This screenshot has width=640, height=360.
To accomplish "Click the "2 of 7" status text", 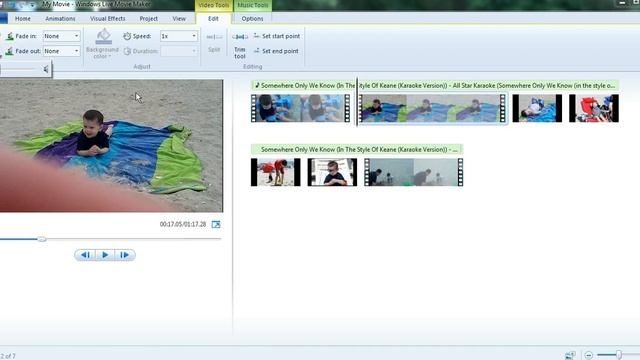I will pos(8,356).
